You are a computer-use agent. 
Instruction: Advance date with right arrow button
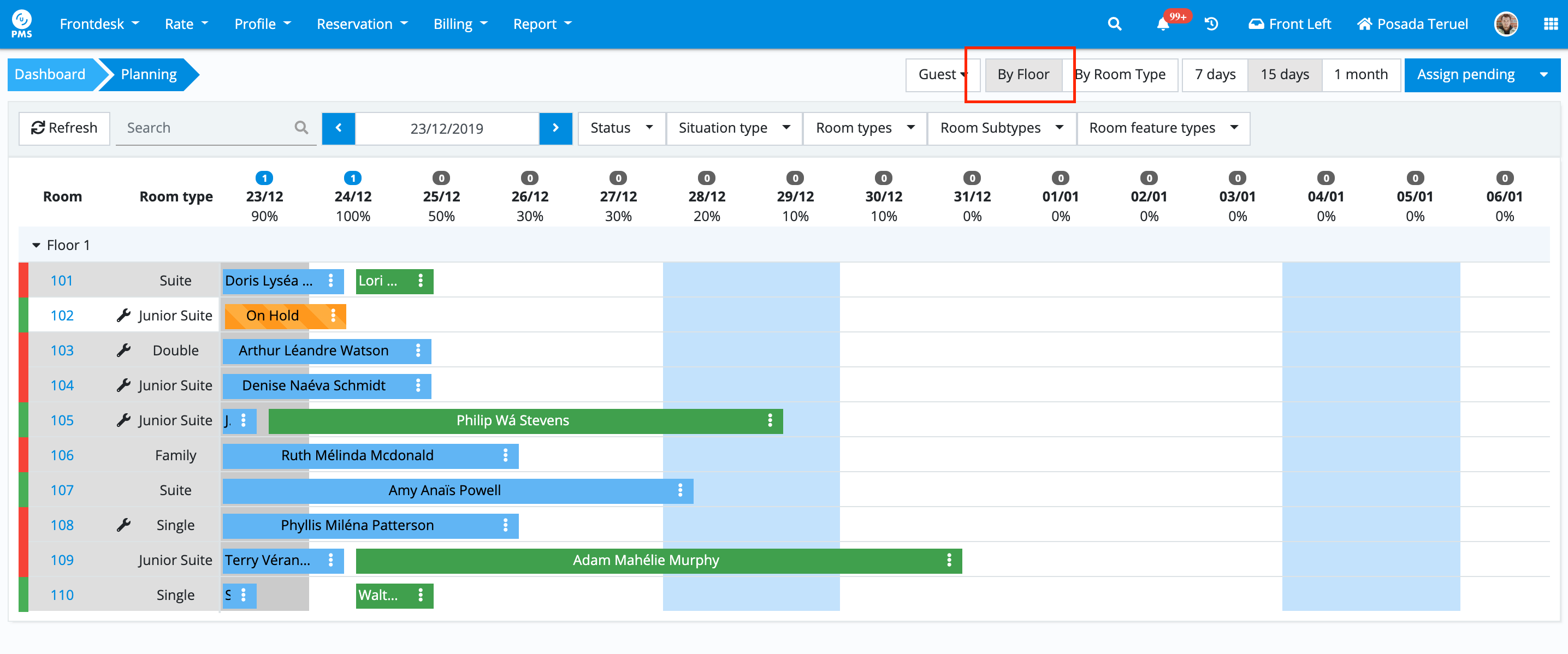[555, 128]
